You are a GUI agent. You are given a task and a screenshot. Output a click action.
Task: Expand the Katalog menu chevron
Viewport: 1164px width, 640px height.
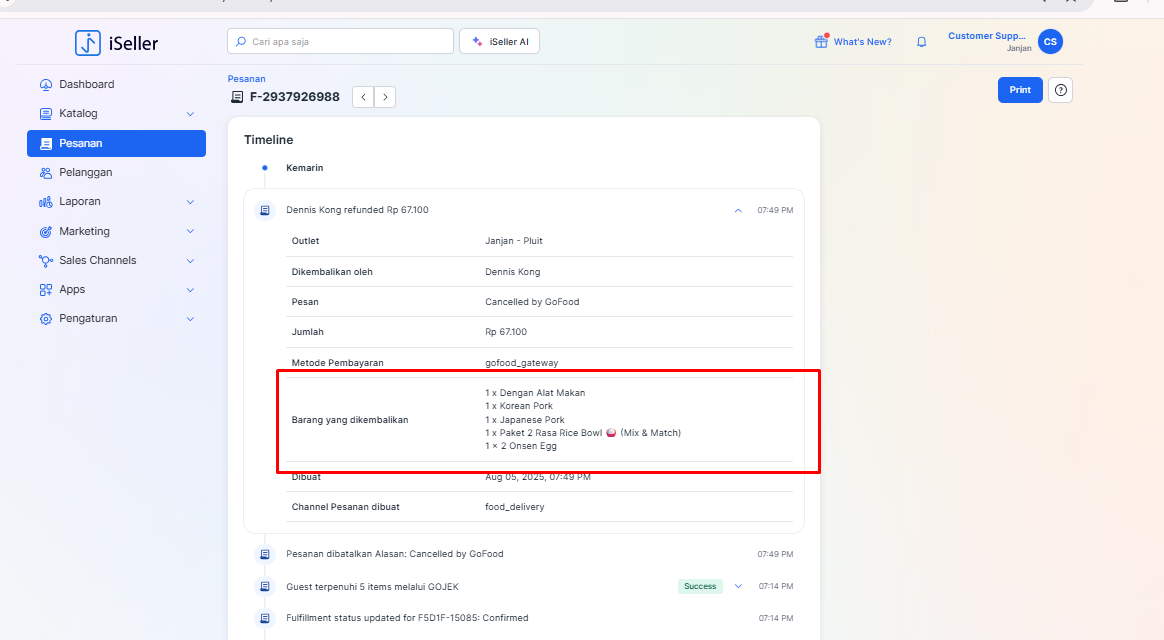click(190, 114)
